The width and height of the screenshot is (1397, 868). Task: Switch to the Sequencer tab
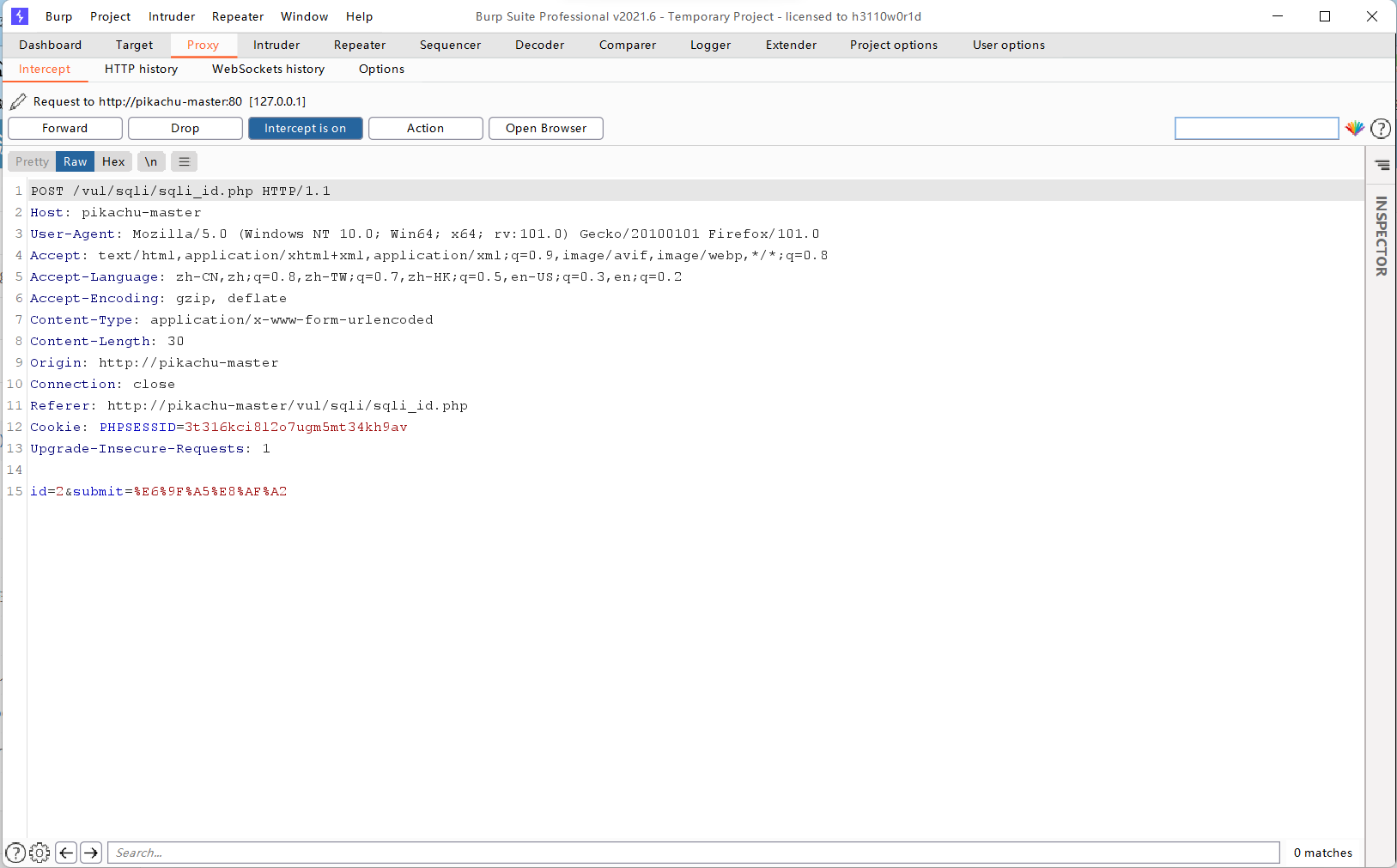(x=451, y=45)
